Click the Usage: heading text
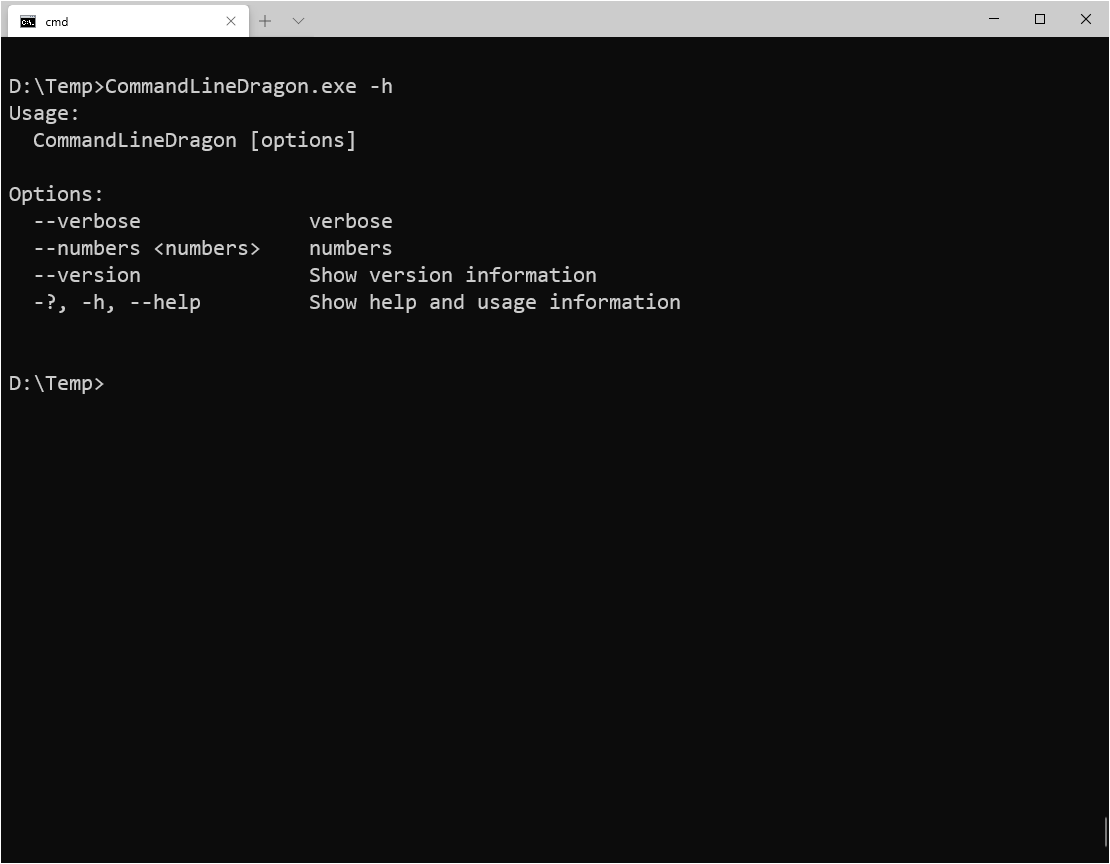This screenshot has width=1110, height=864. pyautogui.click(x=42, y=113)
